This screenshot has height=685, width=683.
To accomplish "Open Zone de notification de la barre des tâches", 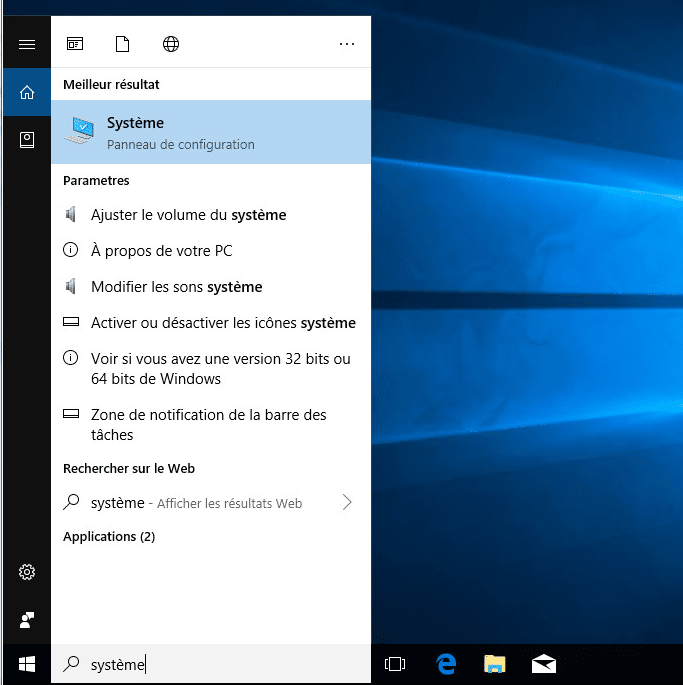I will [x=211, y=425].
